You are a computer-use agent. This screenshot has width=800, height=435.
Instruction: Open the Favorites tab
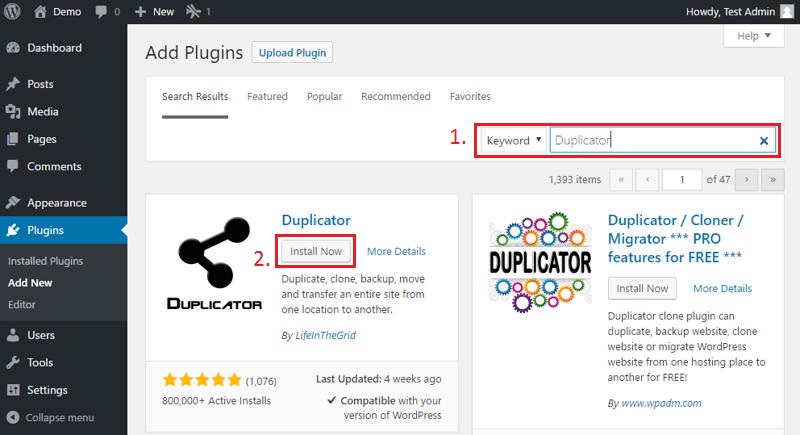pos(470,96)
